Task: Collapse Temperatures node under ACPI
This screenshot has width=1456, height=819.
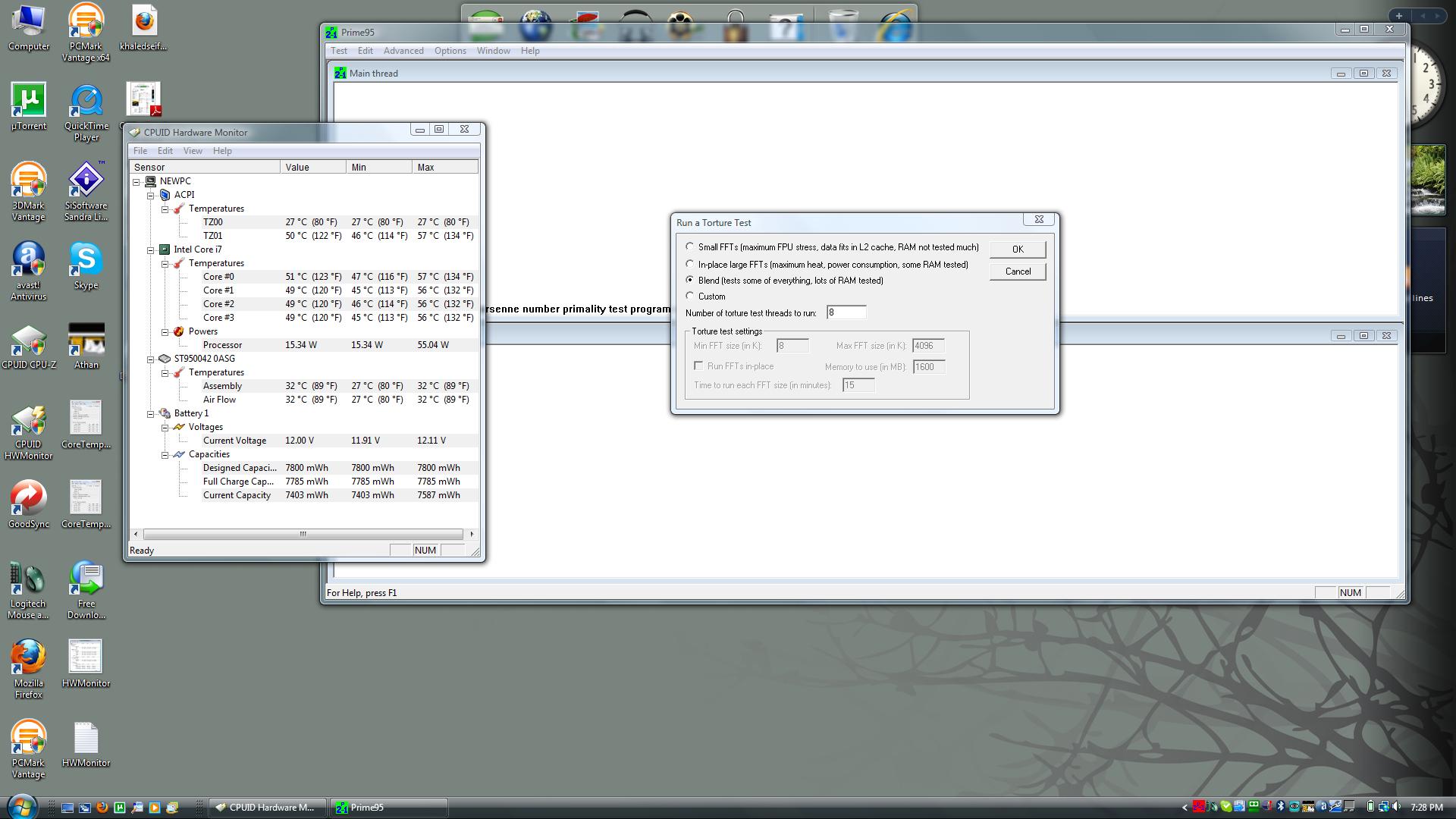Action: [165, 209]
